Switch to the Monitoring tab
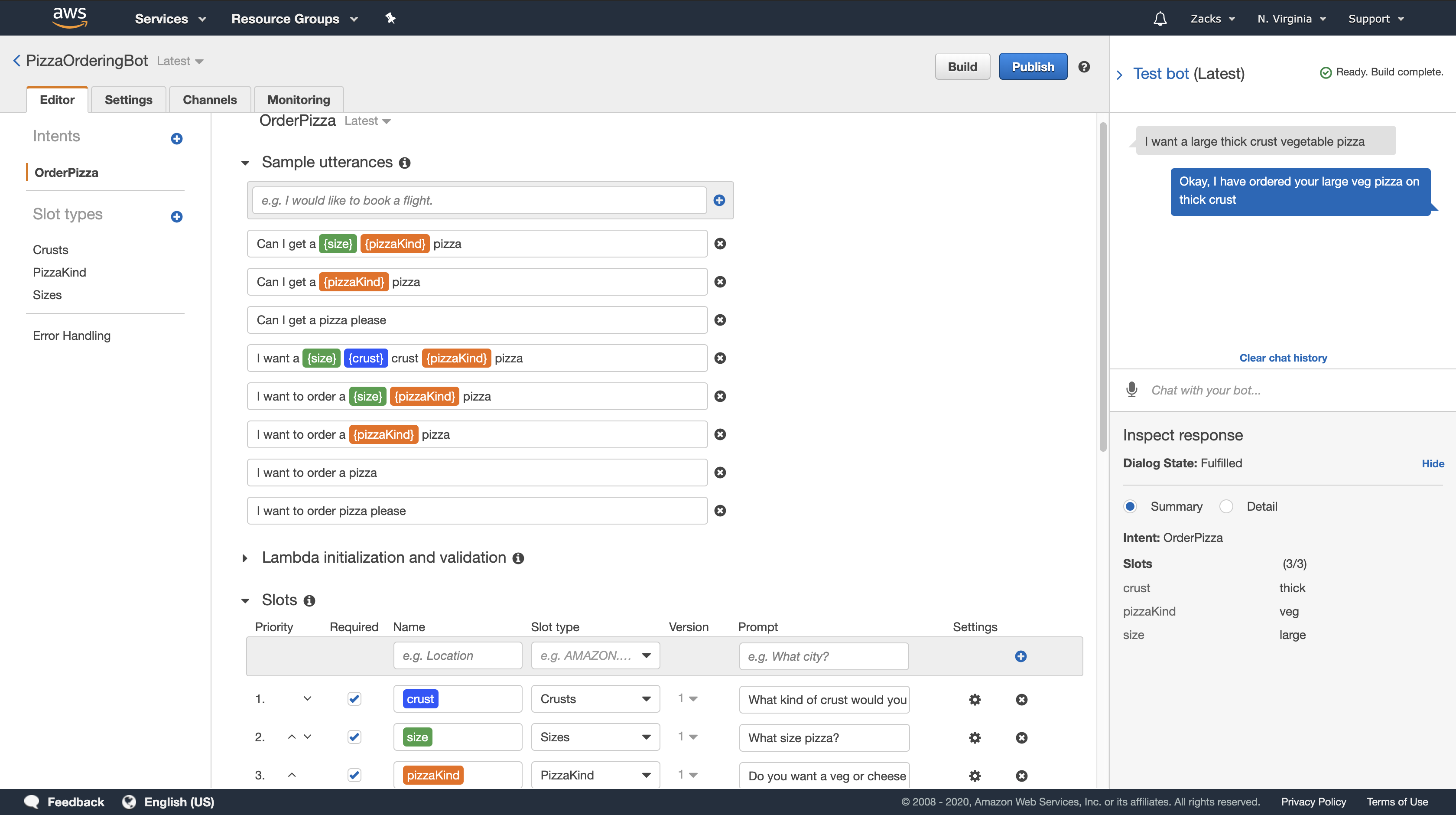Screen dimensions: 1456x815 299,100
